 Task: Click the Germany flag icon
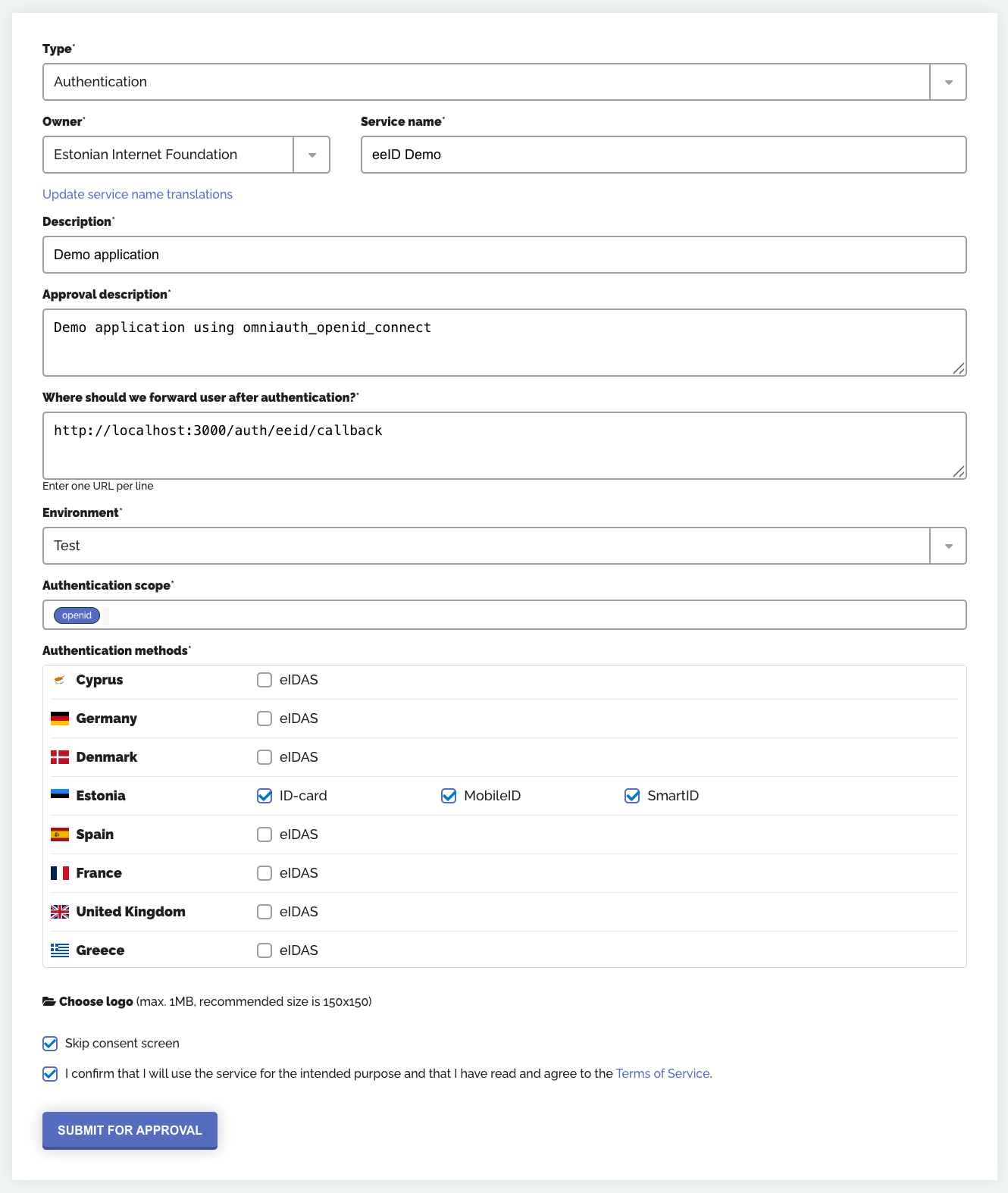point(60,719)
